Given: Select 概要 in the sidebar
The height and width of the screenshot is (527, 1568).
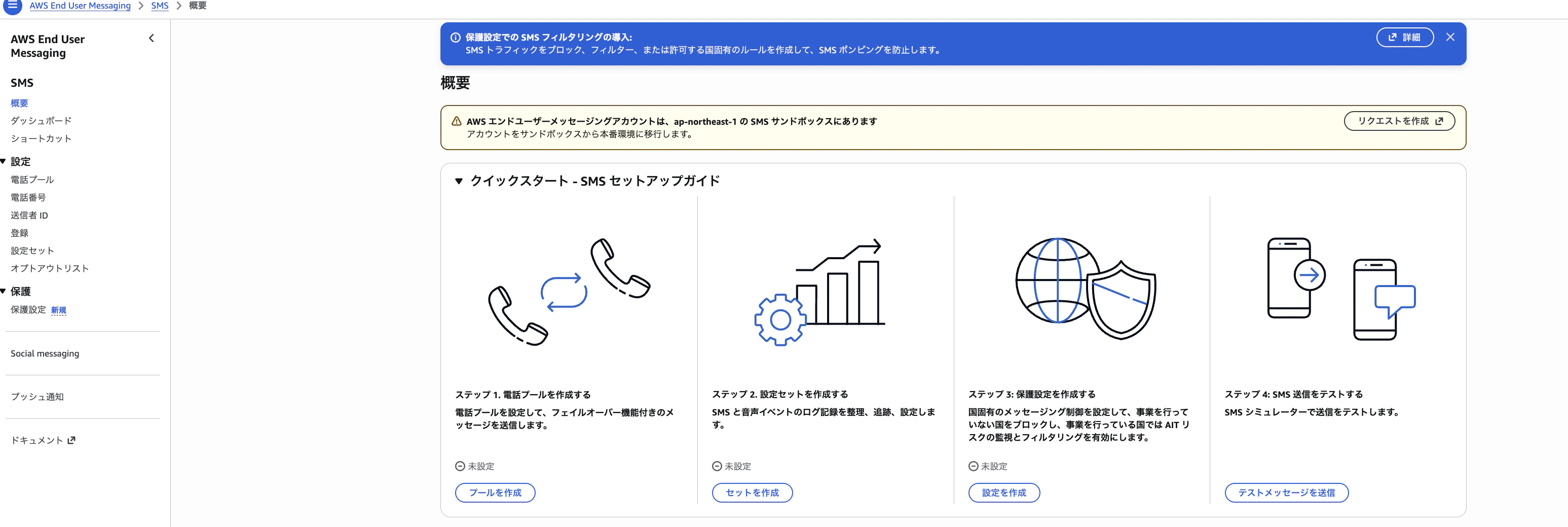Looking at the screenshot, I should tap(19, 103).
